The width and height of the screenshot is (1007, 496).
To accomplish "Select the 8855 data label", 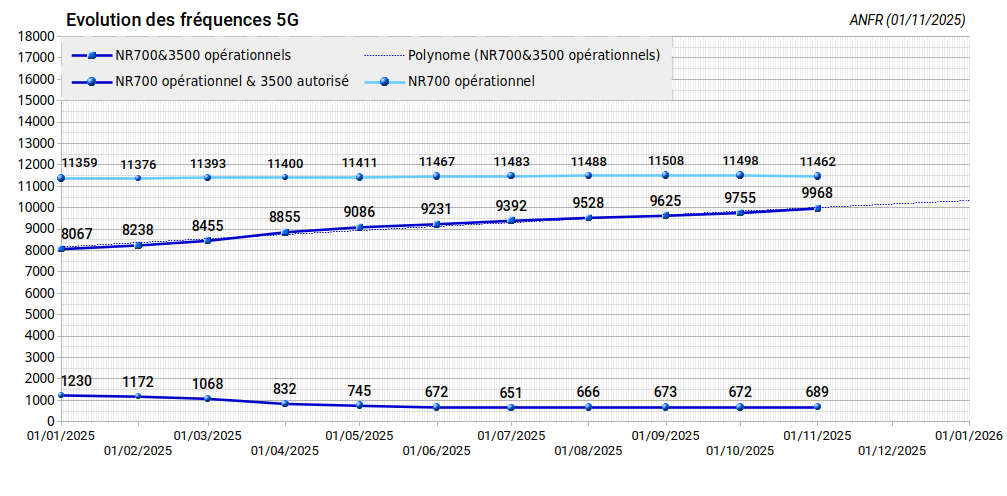I will (x=285, y=216).
